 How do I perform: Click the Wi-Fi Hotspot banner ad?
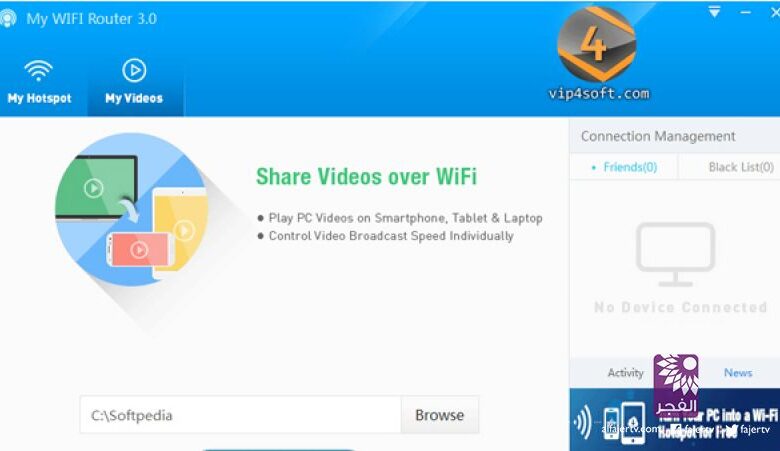coord(675,420)
